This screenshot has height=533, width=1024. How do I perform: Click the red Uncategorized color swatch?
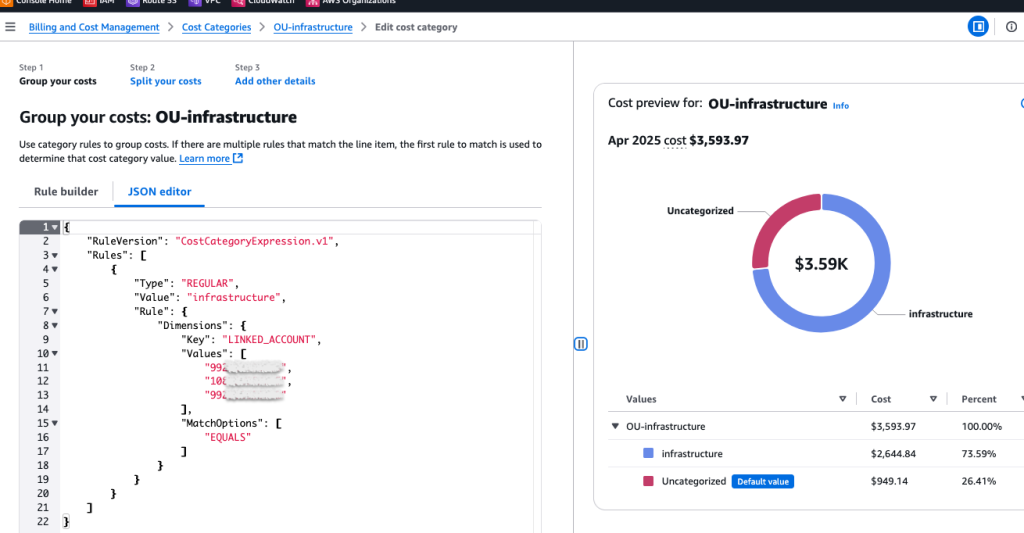[x=648, y=481]
